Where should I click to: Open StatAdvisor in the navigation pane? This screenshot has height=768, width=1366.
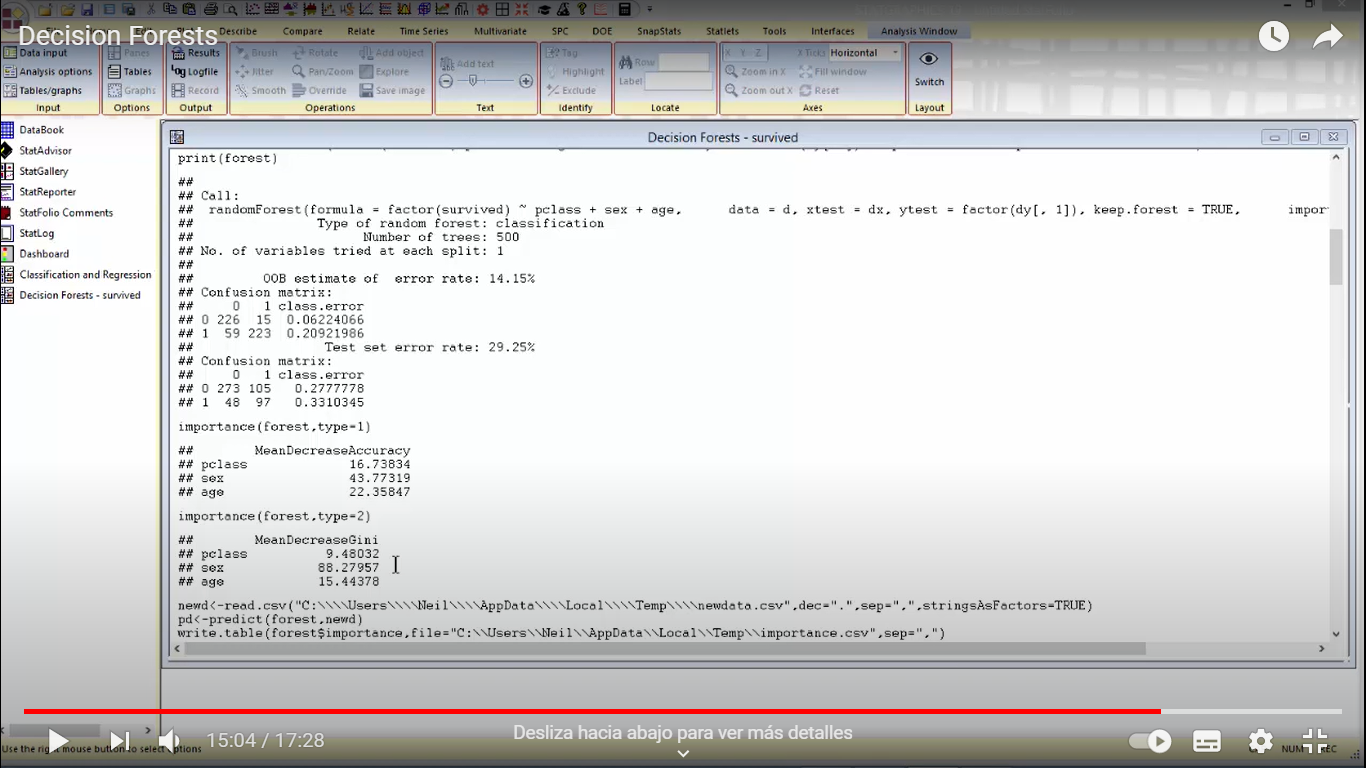point(45,150)
